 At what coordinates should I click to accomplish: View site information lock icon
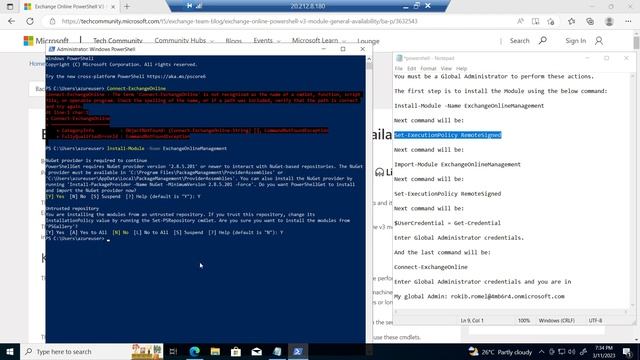(x=52, y=21)
